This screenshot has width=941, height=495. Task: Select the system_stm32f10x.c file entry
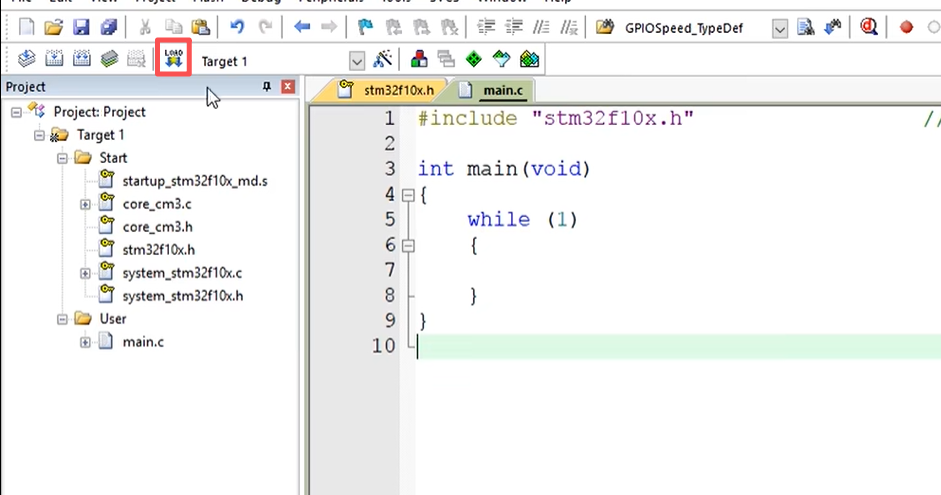(182, 273)
